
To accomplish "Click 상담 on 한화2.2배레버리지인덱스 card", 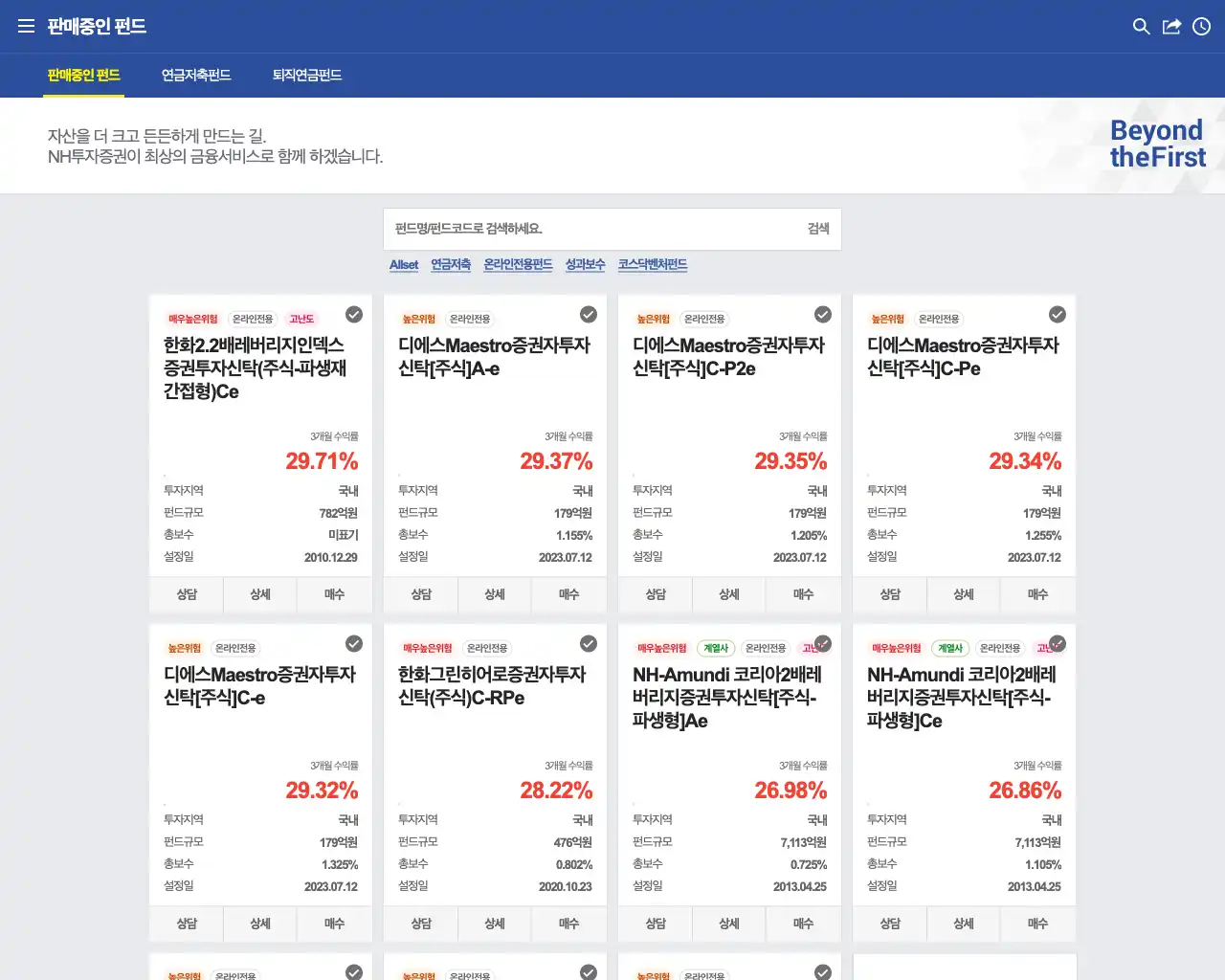I will click(x=187, y=594).
